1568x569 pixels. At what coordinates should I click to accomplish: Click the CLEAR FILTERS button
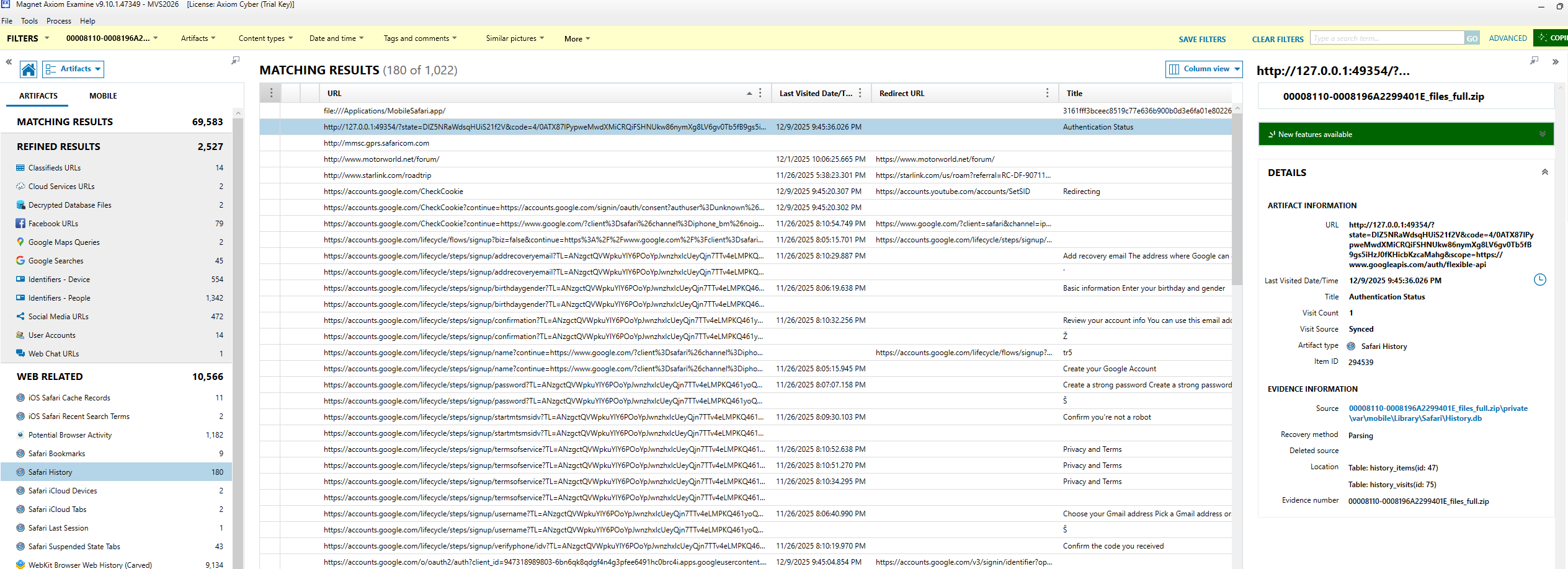(x=1277, y=39)
